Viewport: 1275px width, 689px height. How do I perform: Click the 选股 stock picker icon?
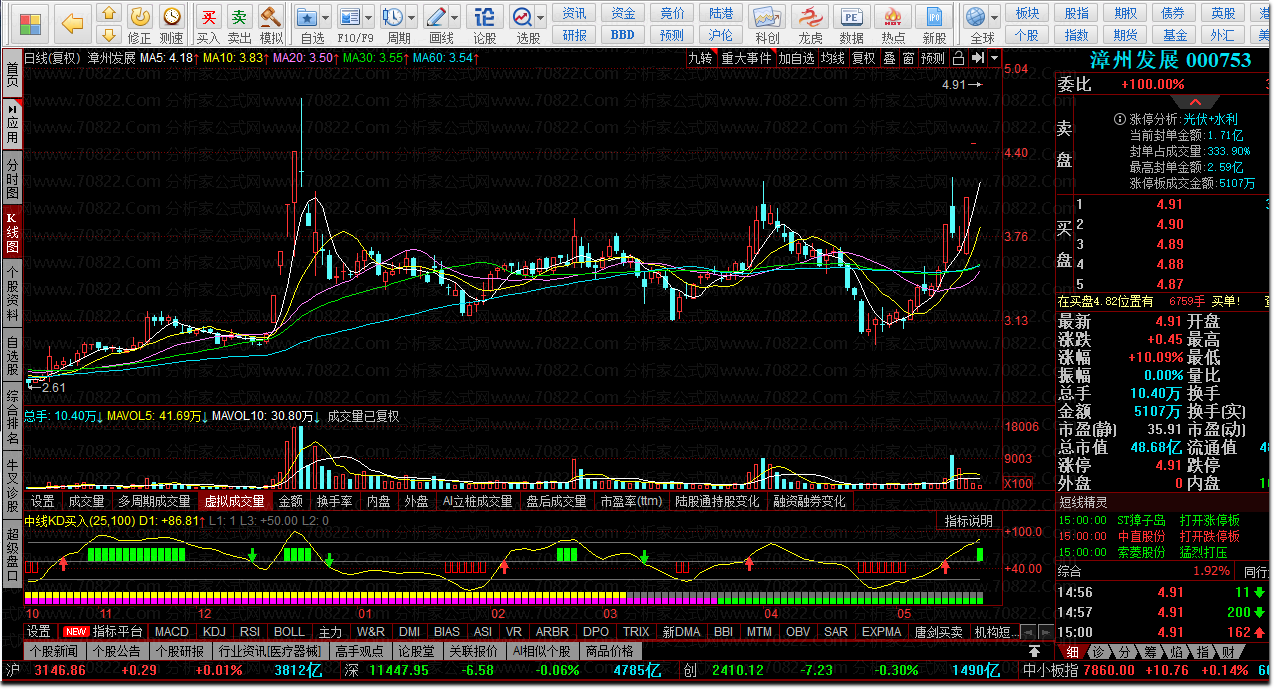[x=523, y=17]
